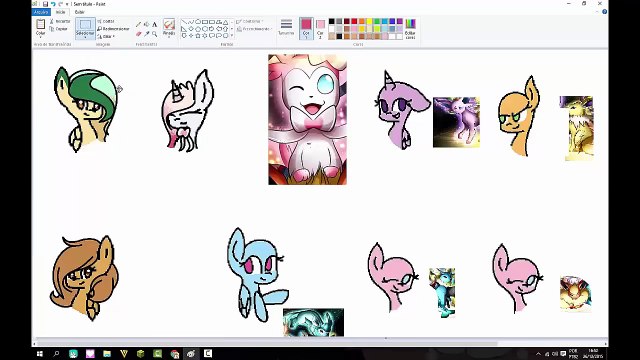
Task: Open the Colar dropdown arrow
Action: pyautogui.click(x=40, y=37)
